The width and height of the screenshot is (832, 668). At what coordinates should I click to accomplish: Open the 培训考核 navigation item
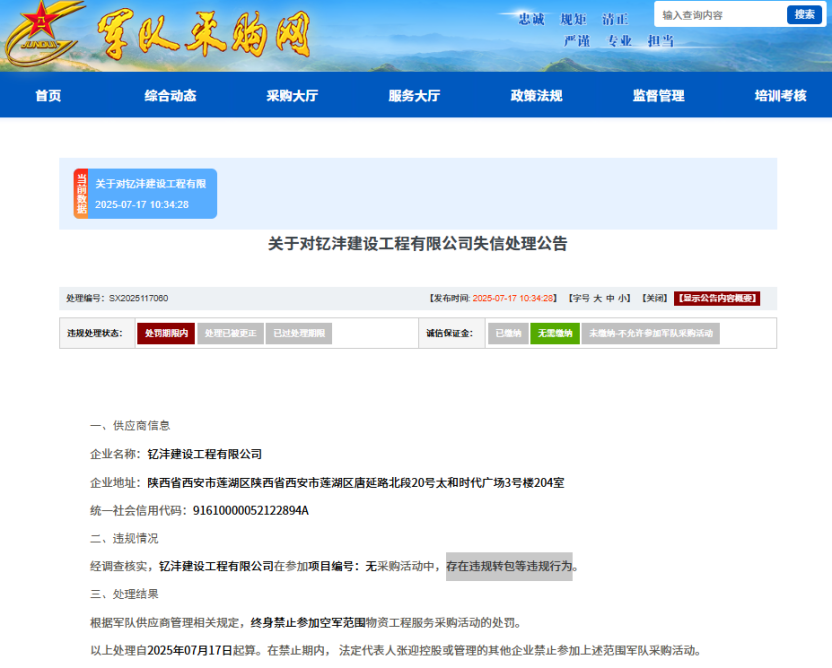coord(781,96)
